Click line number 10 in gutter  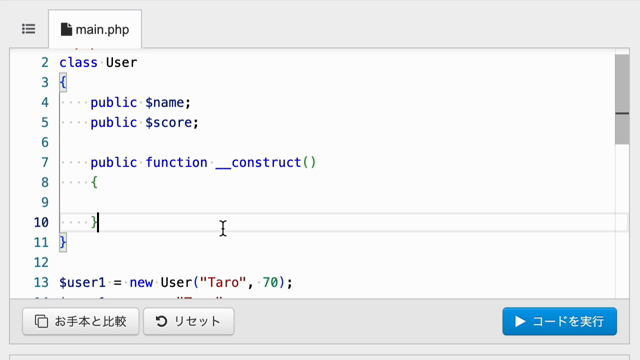click(x=41, y=222)
